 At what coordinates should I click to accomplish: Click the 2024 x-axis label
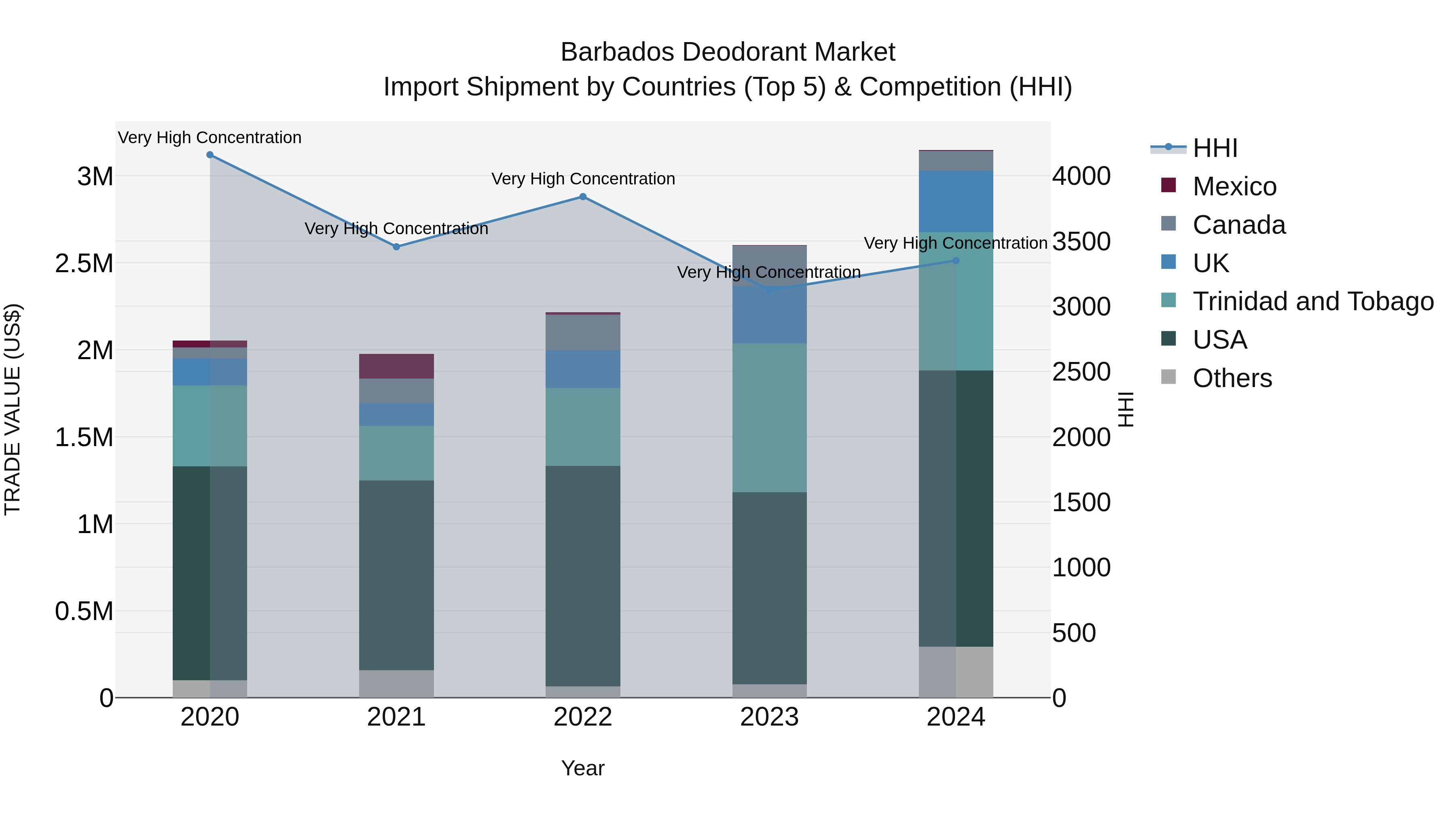click(956, 717)
